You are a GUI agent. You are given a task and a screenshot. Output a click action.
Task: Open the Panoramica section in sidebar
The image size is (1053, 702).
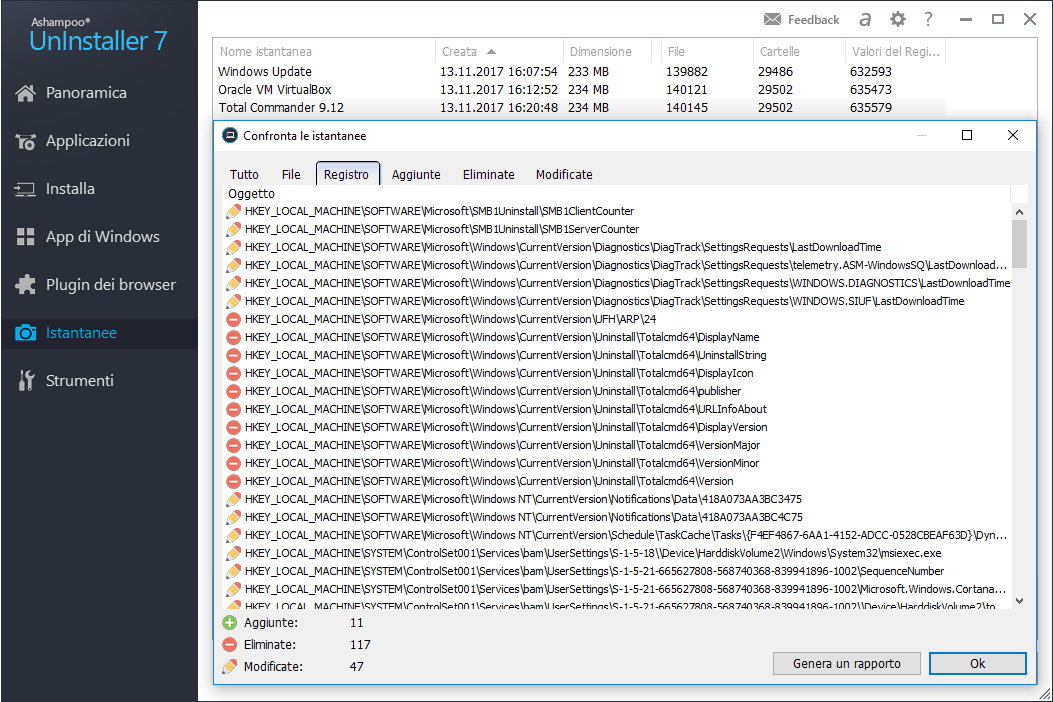[x=86, y=93]
